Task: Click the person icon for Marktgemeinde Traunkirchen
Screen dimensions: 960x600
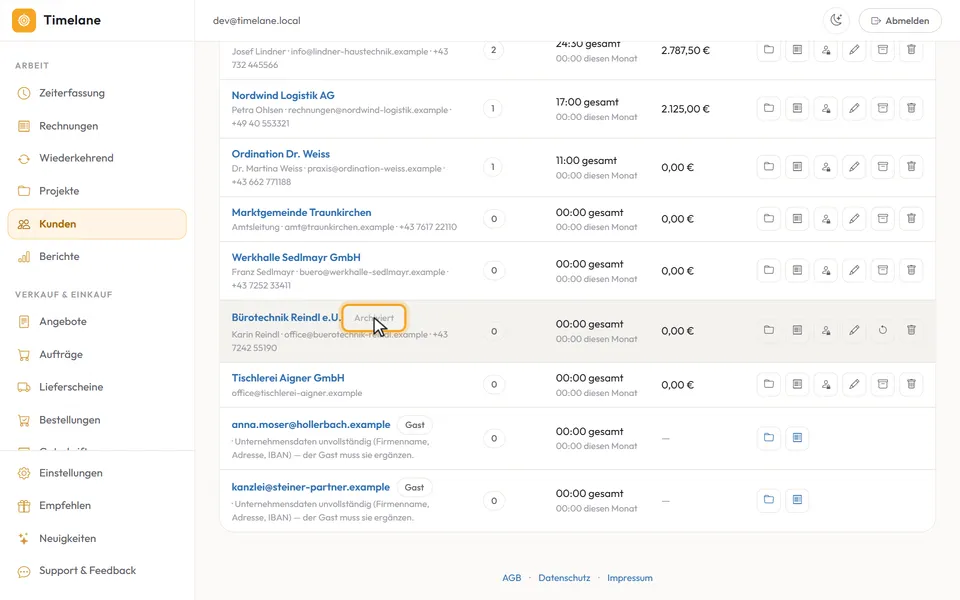Action: [x=826, y=219]
